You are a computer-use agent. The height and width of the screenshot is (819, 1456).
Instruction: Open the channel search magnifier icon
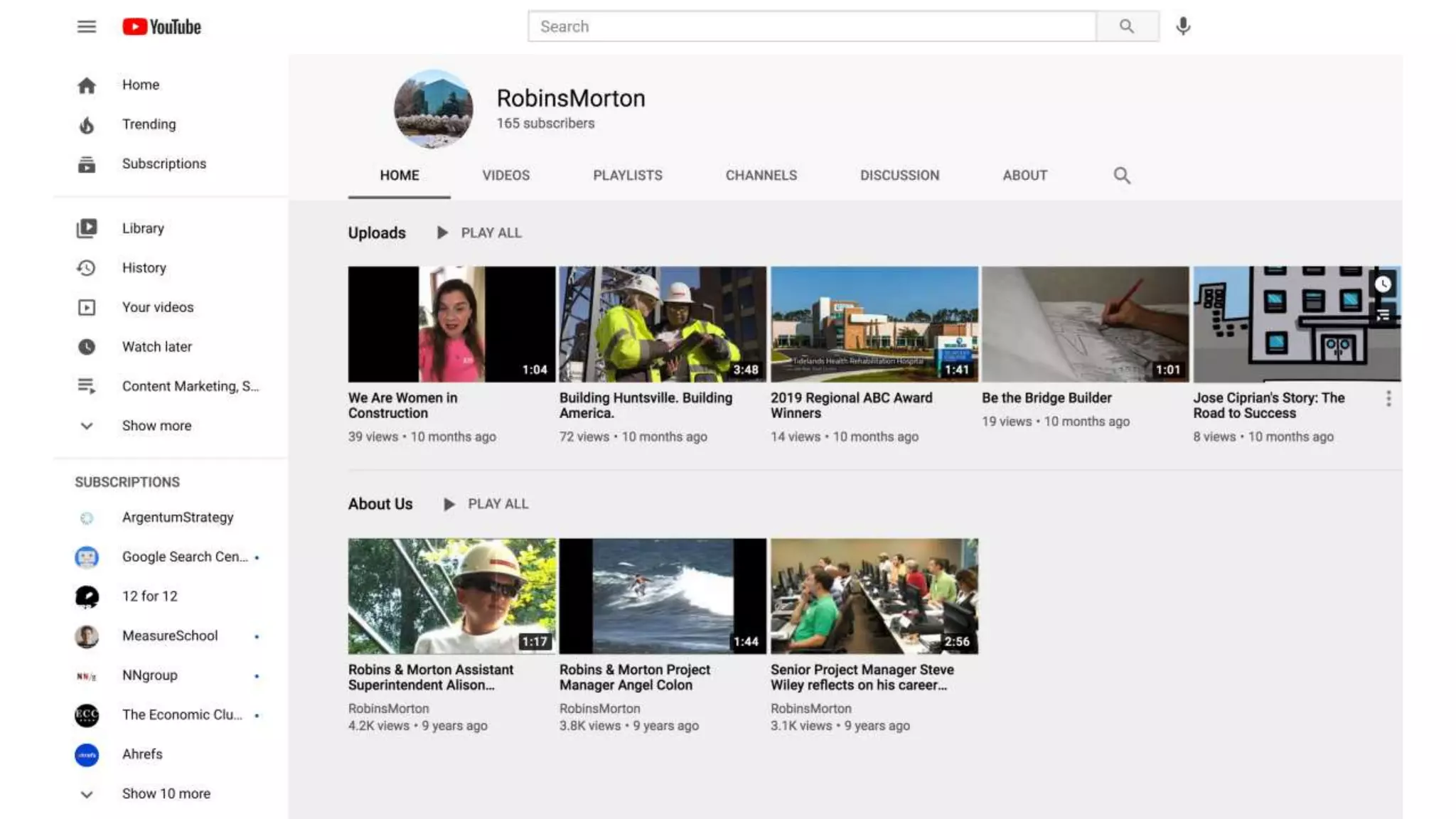[x=1121, y=176]
